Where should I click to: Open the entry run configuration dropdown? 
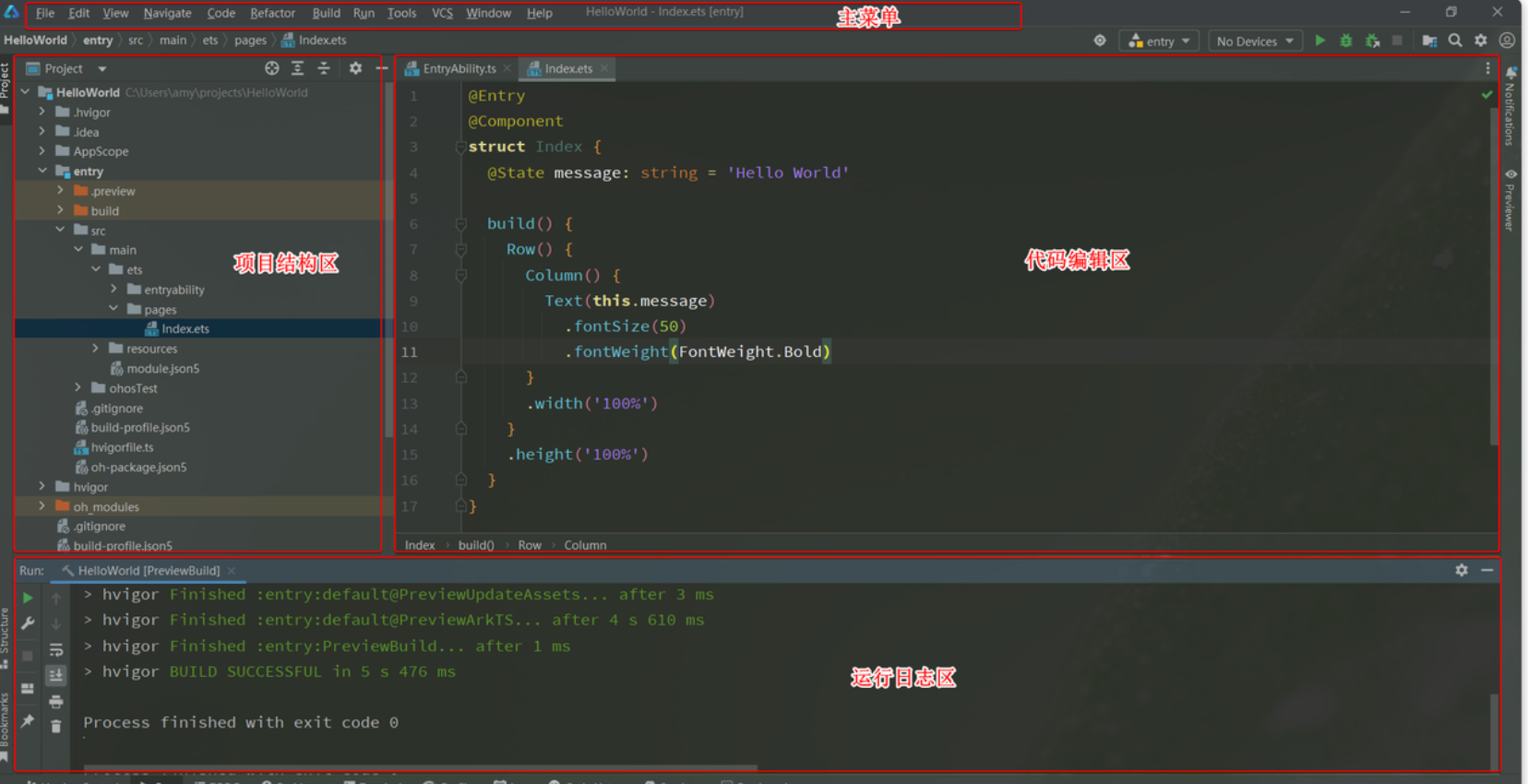point(1160,41)
